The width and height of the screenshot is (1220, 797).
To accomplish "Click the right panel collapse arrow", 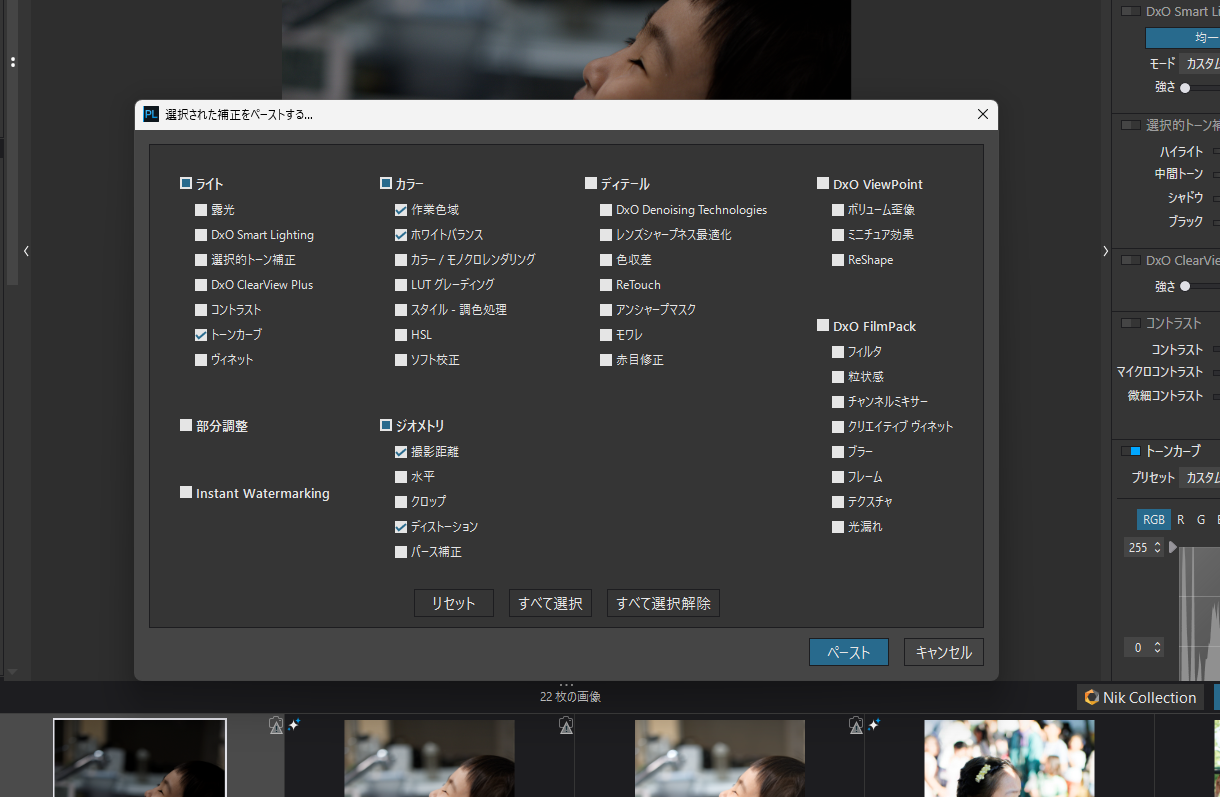I will 1105,251.
